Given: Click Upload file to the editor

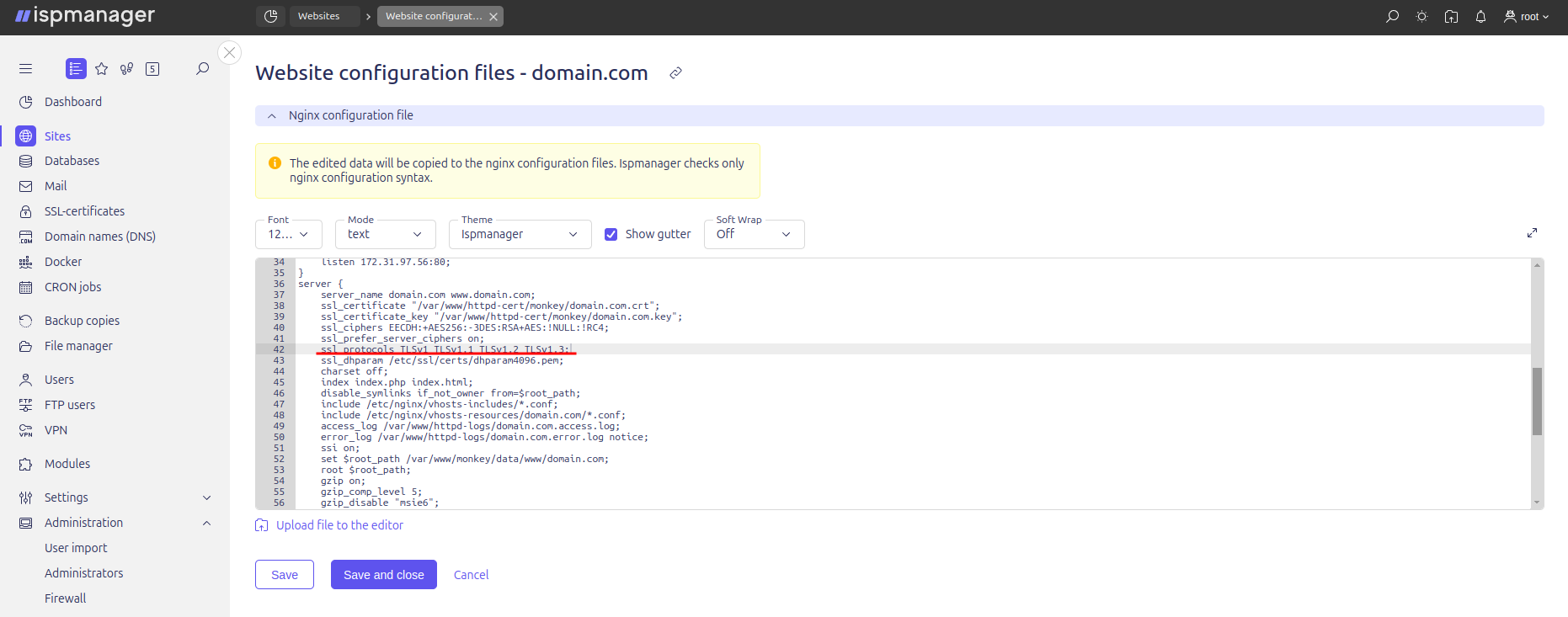Looking at the screenshot, I should click(x=329, y=525).
